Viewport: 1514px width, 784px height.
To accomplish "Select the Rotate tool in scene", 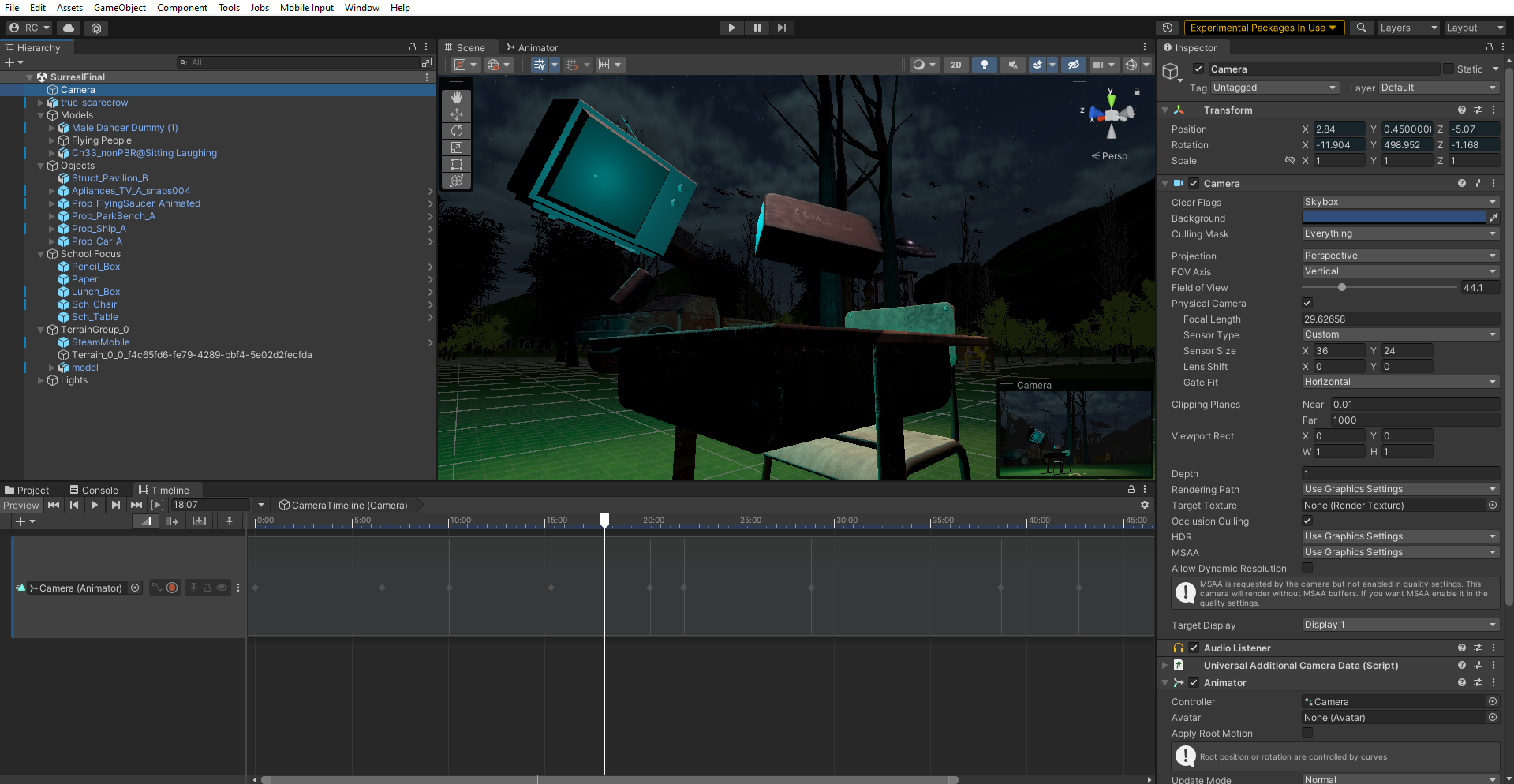I will pyautogui.click(x=456, y=131).
